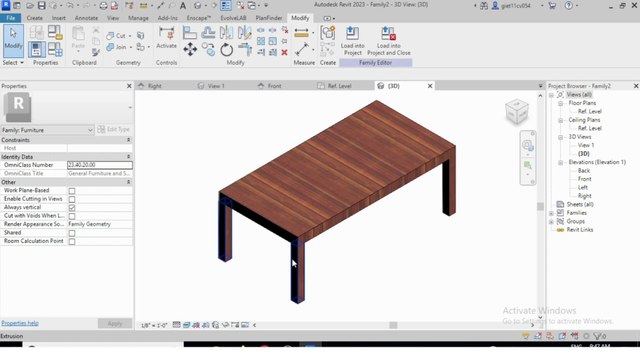Uncheck the Always vertical checkbox
Image resolution: width=640 pixels, height=360 pixels.
pos(72,208)
